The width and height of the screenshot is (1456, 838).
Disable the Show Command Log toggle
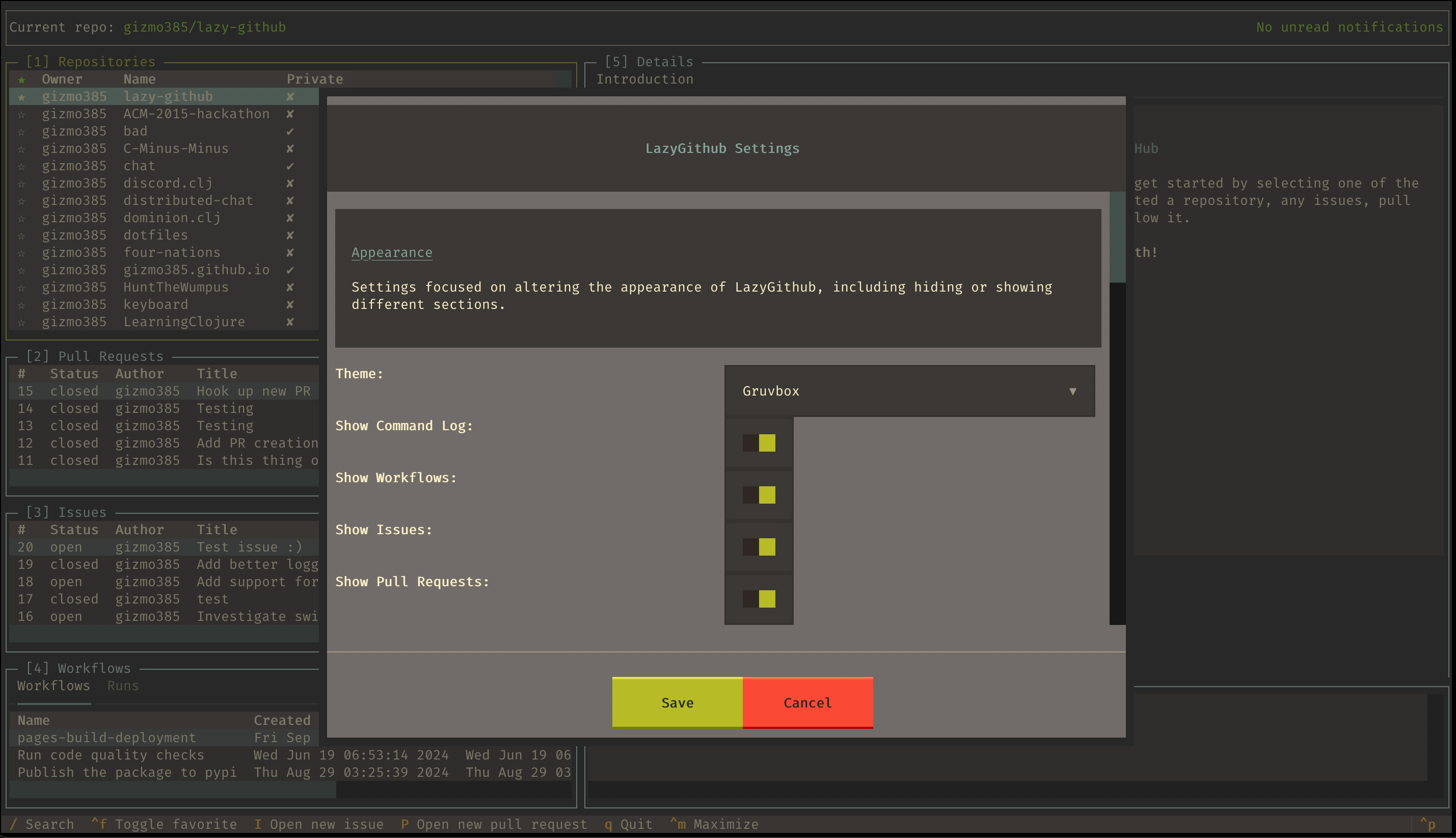pos(758,442)
